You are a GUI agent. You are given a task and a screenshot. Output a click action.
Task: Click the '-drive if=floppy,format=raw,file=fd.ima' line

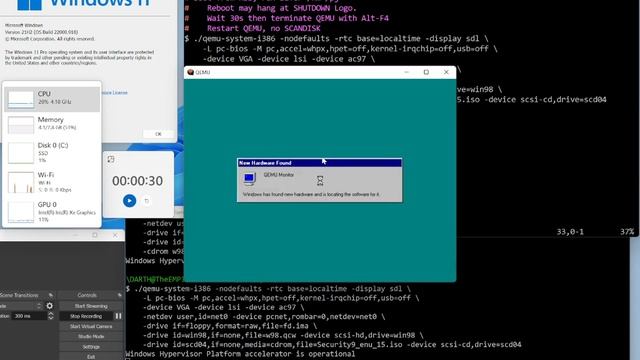tap(230, 326)
